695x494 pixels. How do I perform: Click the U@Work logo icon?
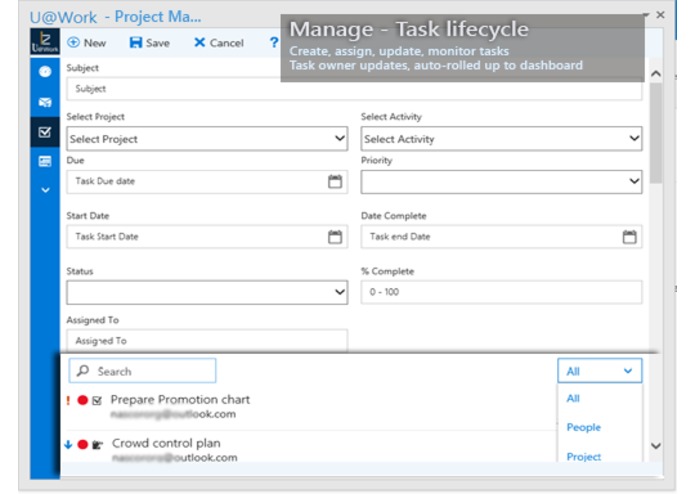tap(45, 42)
